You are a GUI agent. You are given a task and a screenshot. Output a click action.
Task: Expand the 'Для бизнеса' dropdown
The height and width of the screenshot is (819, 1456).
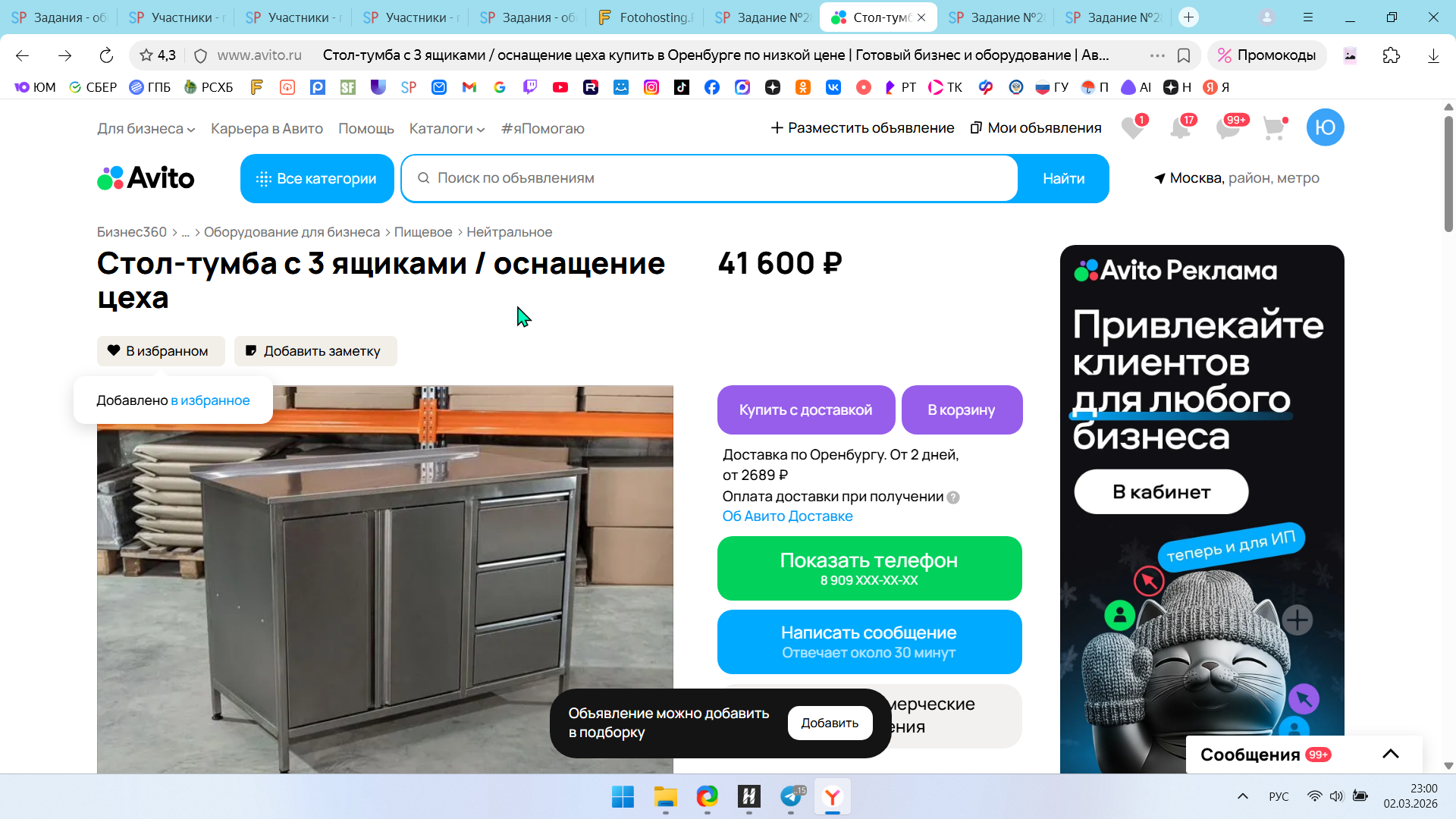pyautogui.click(x=146, y=129)
